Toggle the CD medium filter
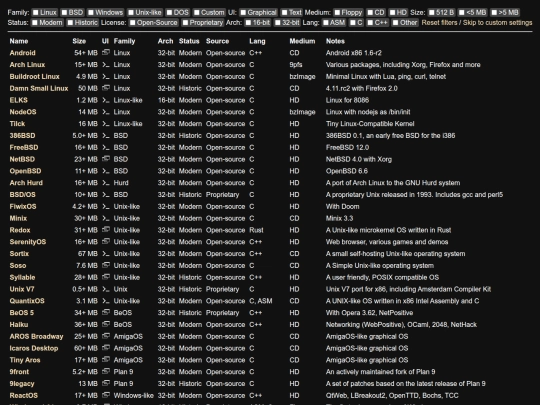 [370, 13]
